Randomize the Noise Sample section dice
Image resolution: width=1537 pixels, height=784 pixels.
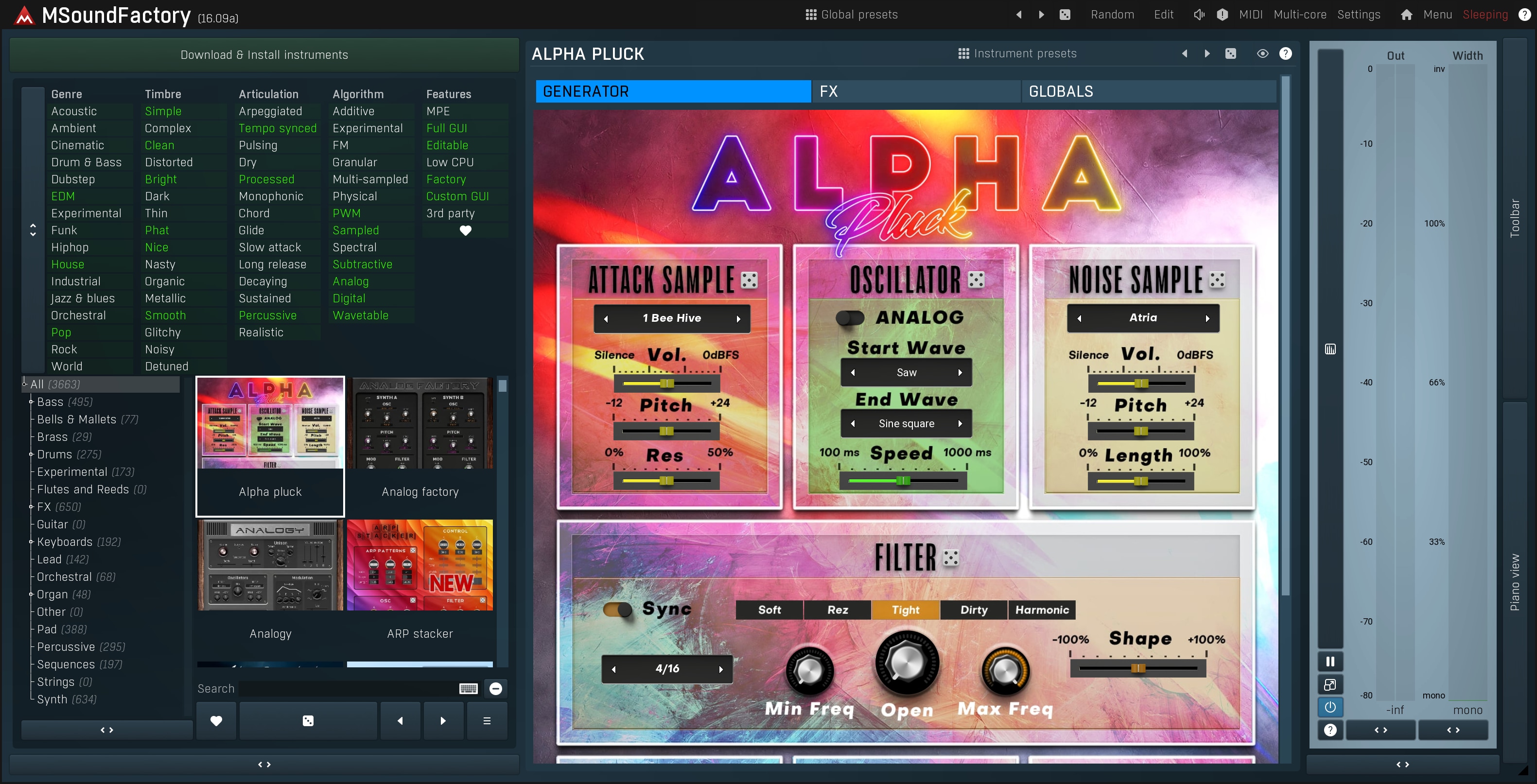(x=1217, y=280)
